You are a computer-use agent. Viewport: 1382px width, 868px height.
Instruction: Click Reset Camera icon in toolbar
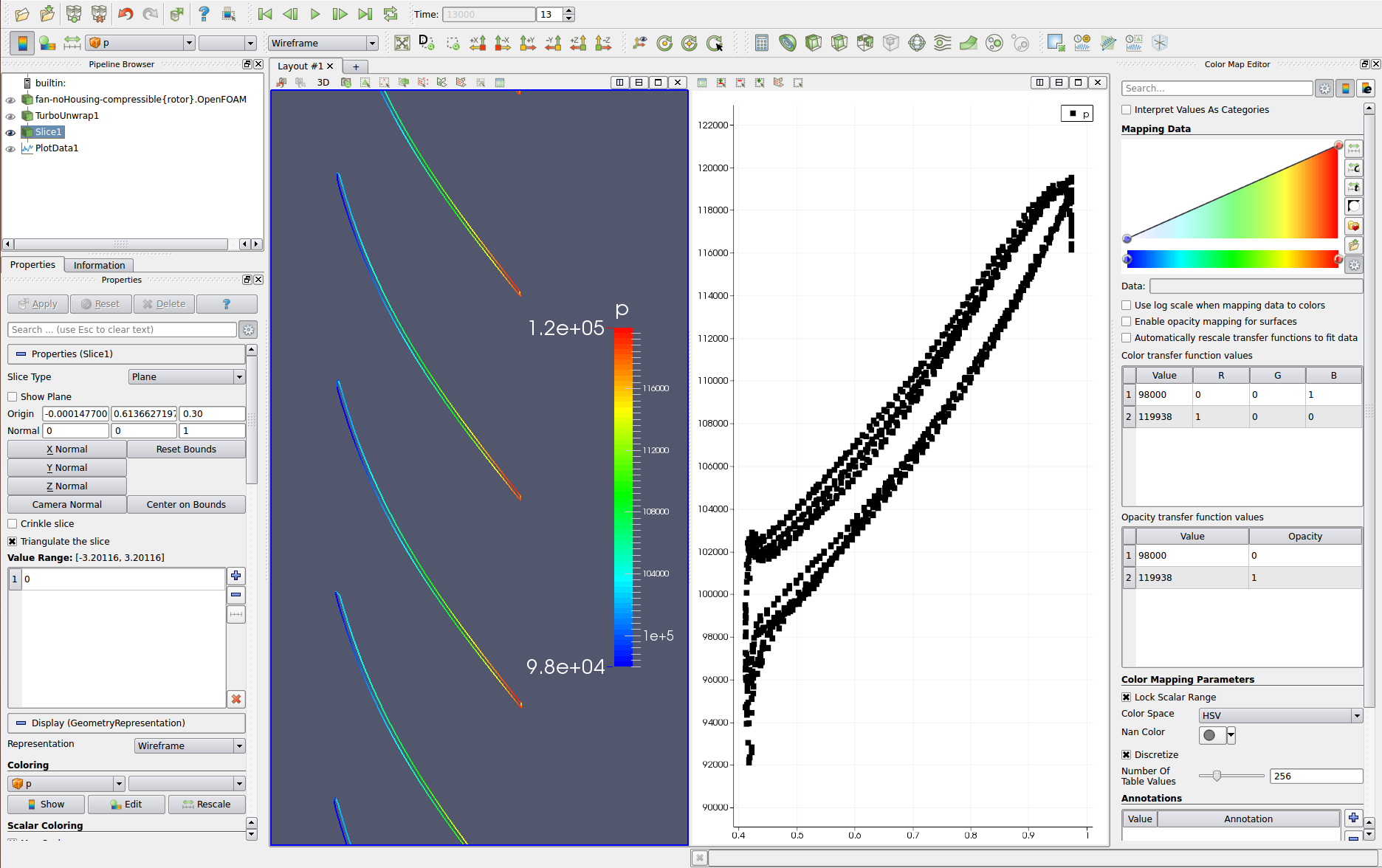(x=402, y=43)
